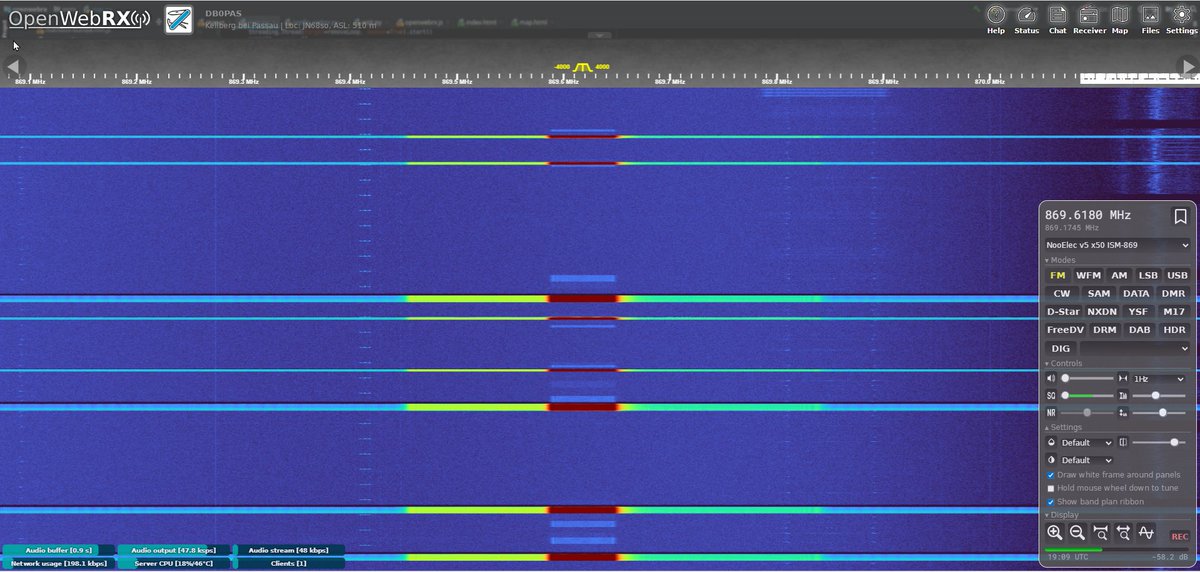This screenshot has height=572, width=1200.
Task: Click the opacity icon in Settings
Action: tap(1123, 442)
